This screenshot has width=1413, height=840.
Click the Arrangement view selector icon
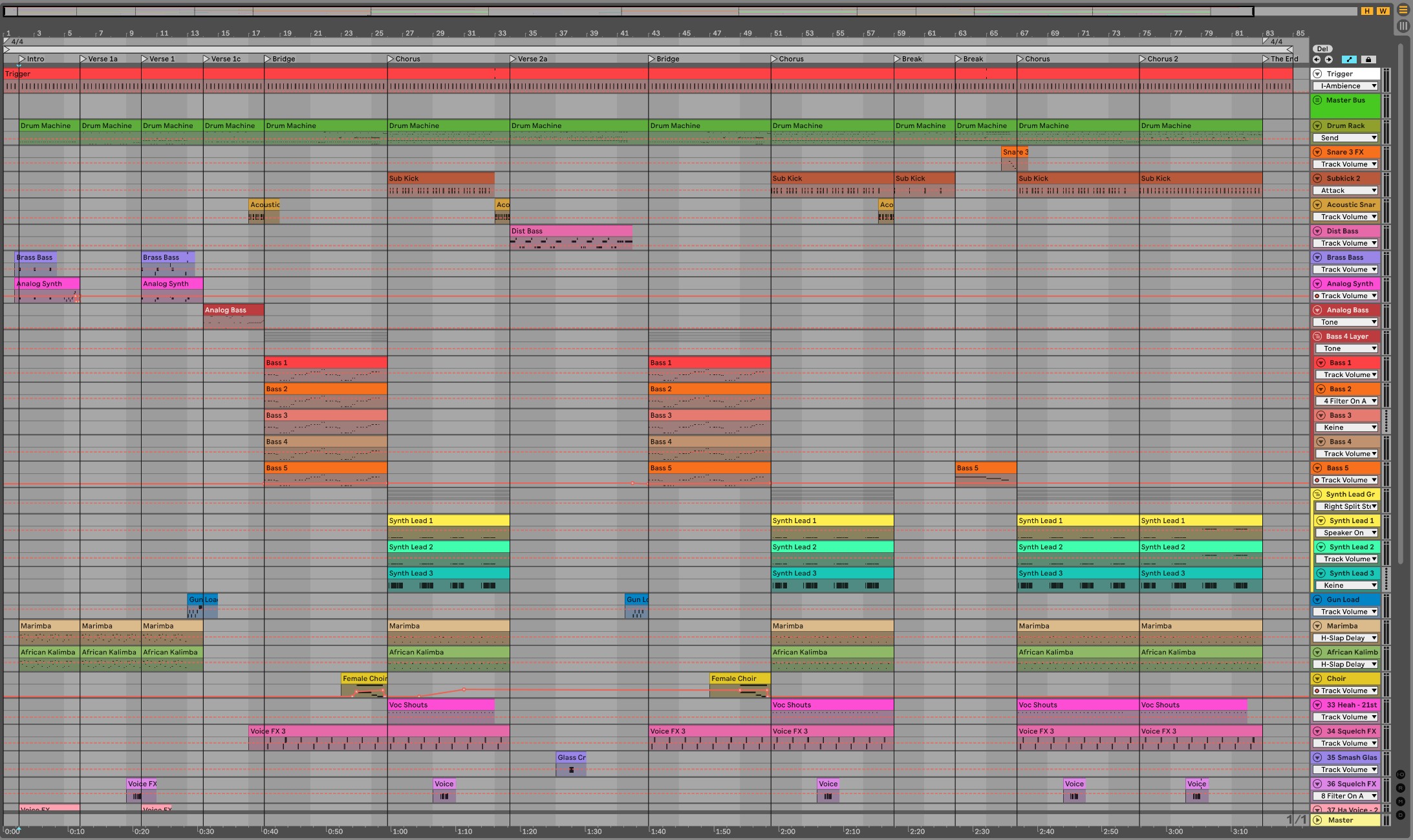(x=1403, y=10)
